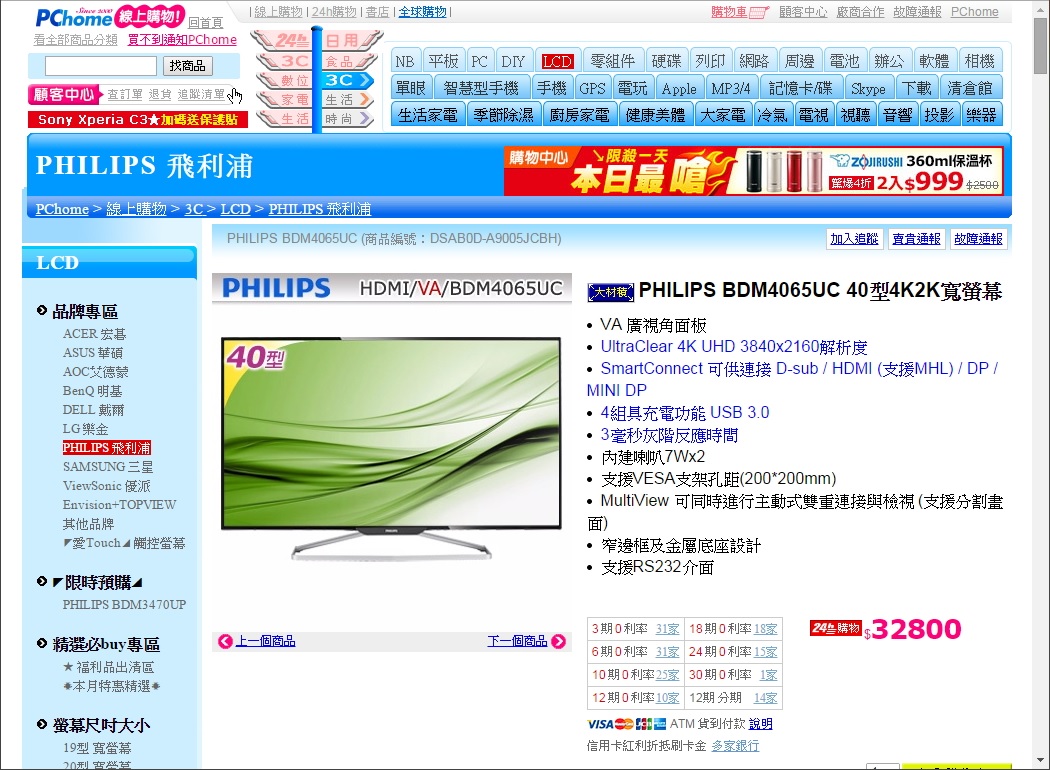Open the 全球購物 top link
Viewport: 1050px width, 770px height.
click(x=423, y=12)
